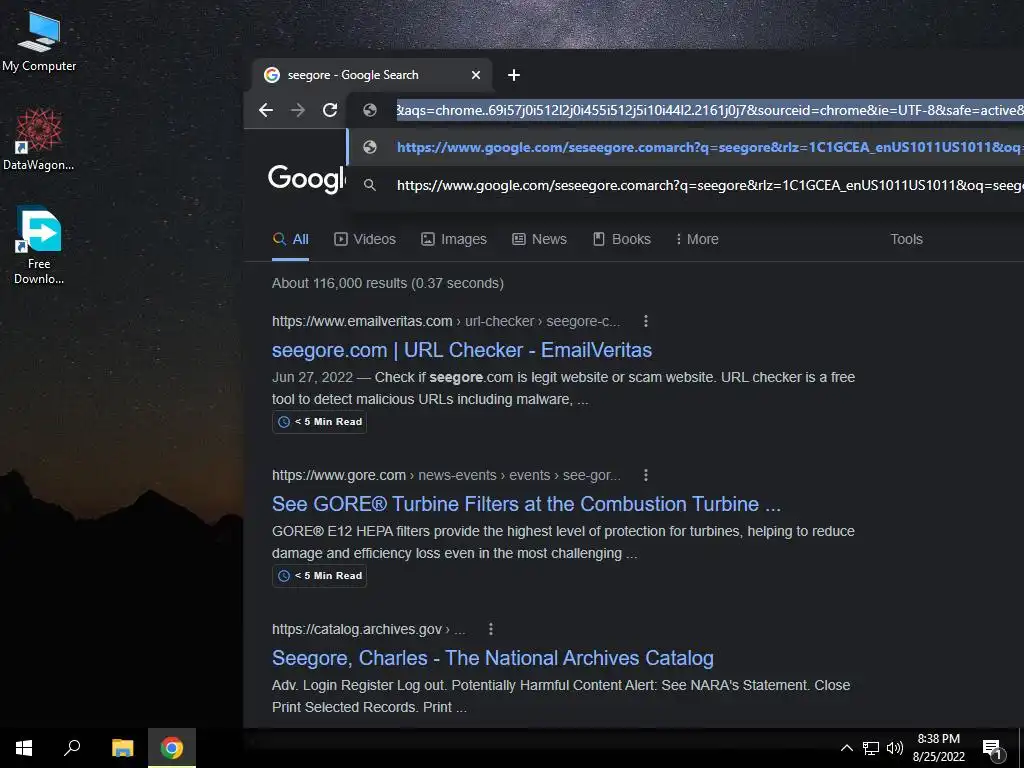Open volume control tray icon
The height and width of the screenshot is (768, 1024).
point(894,748)
